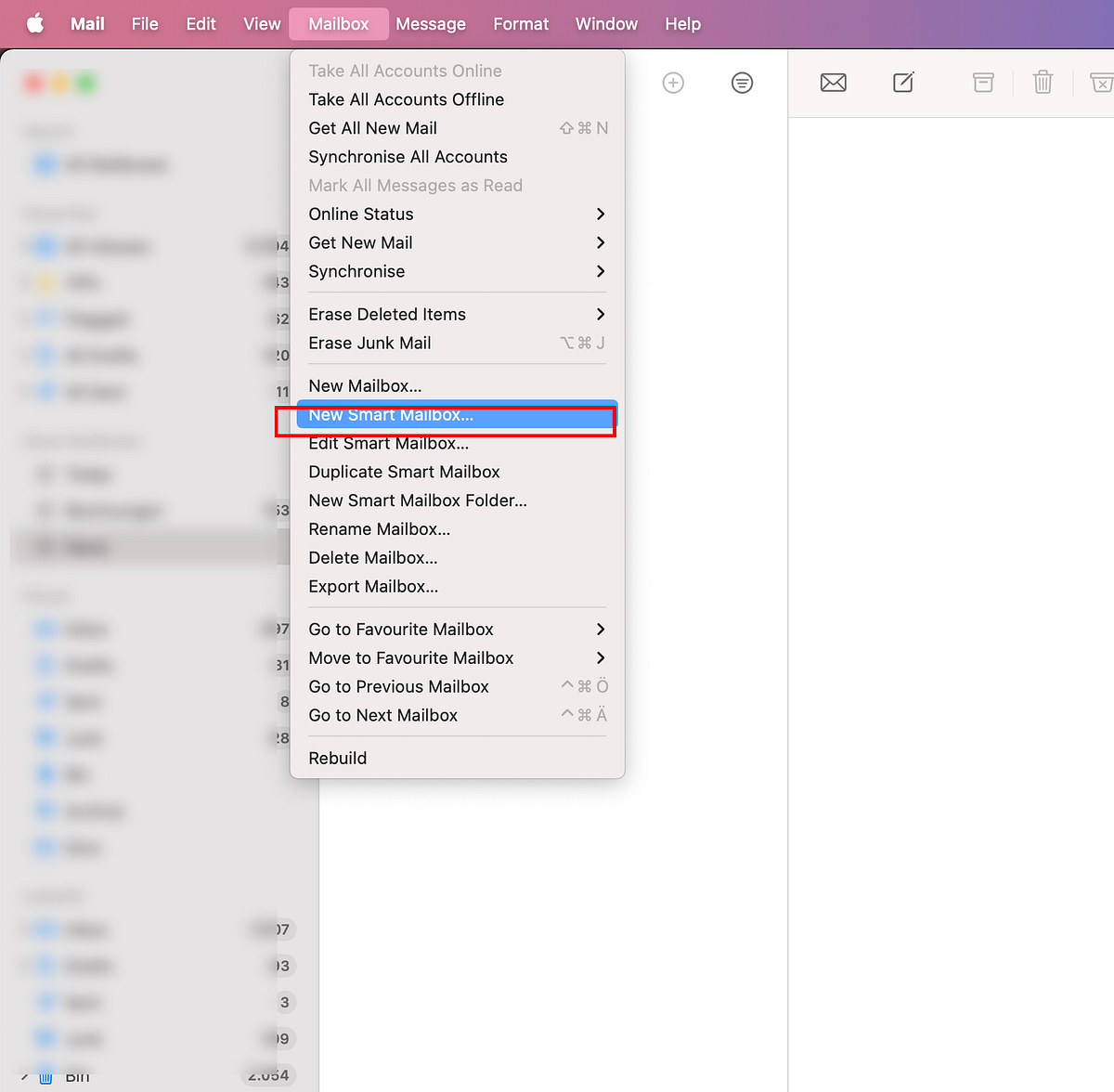The width and height of the screenshot is (1114, 1092).
Task: Open the Message menu in the menu bar
Action: pos(430,23)
